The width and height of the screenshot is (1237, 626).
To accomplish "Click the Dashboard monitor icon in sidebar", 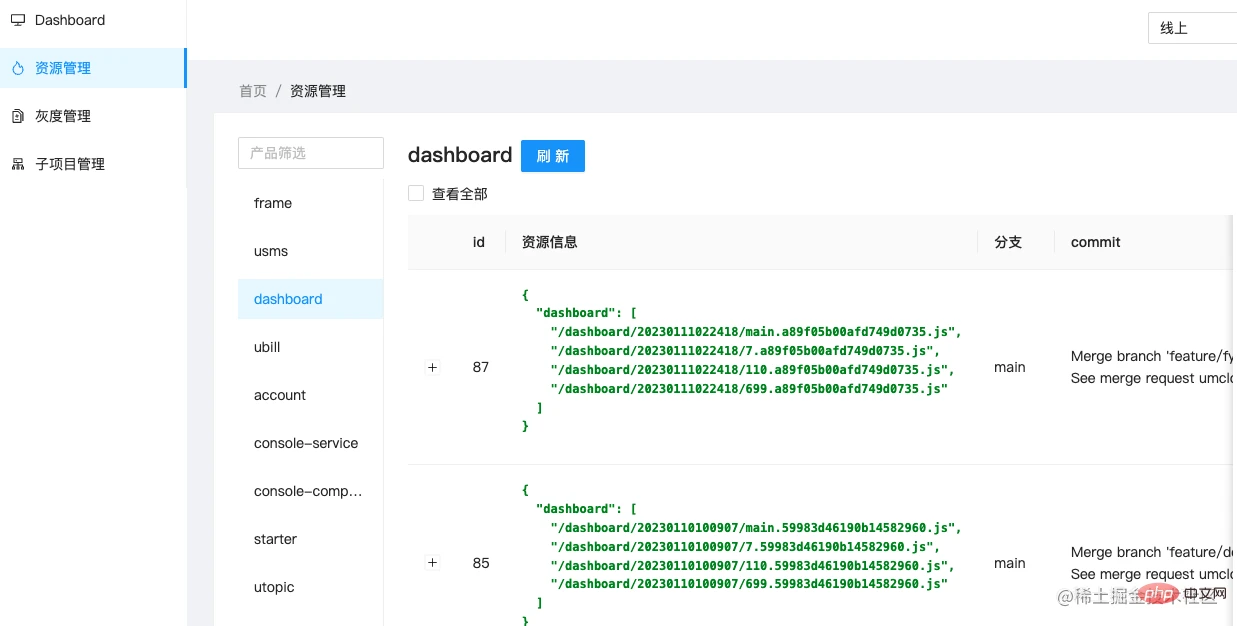I will [18, 20].
